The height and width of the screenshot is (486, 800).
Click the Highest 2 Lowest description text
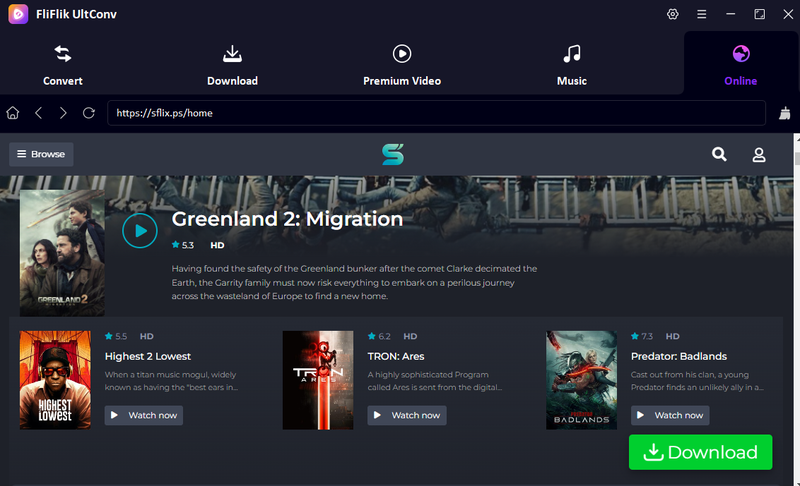(x=171, y=381)
